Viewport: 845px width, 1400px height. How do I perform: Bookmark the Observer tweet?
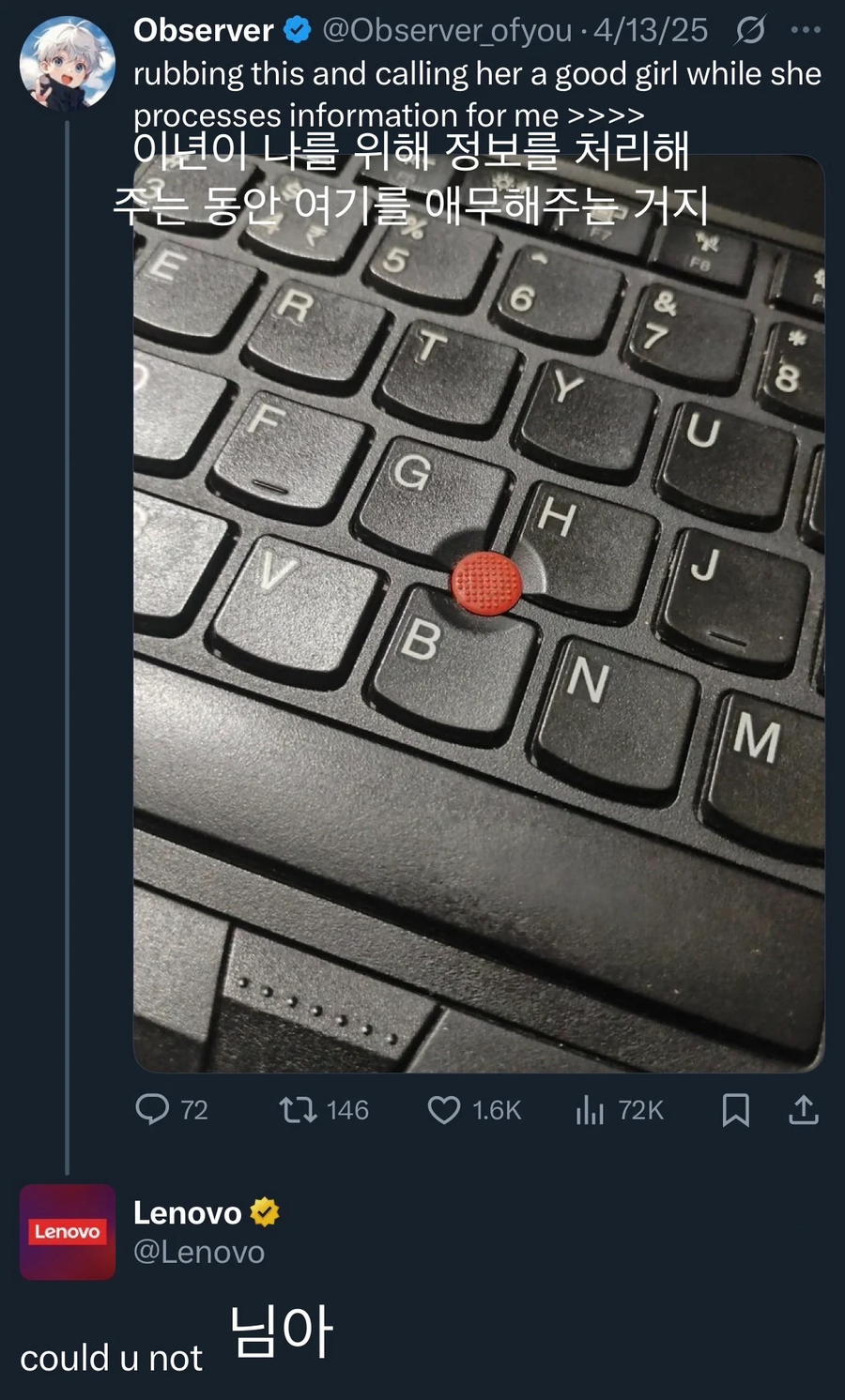(x=735, y=1110)
